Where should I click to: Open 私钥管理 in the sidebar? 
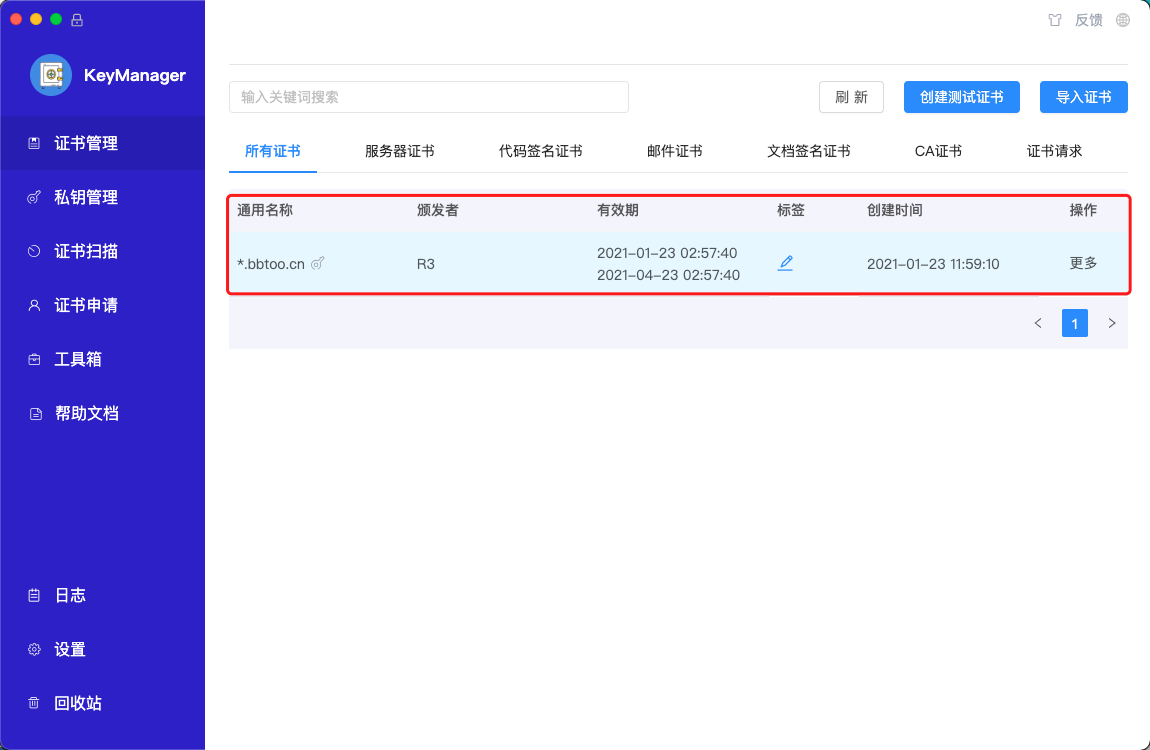point(86,197)
